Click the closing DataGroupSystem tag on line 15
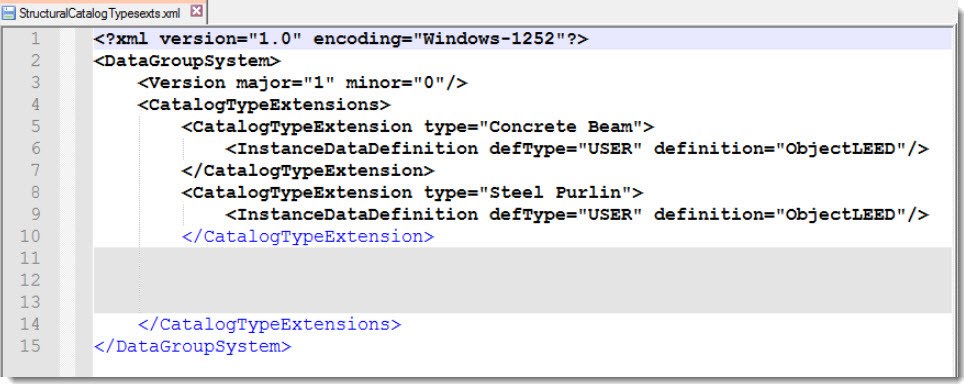The height and width of the screenshot is (384, 964). click(x=192, y=346)
